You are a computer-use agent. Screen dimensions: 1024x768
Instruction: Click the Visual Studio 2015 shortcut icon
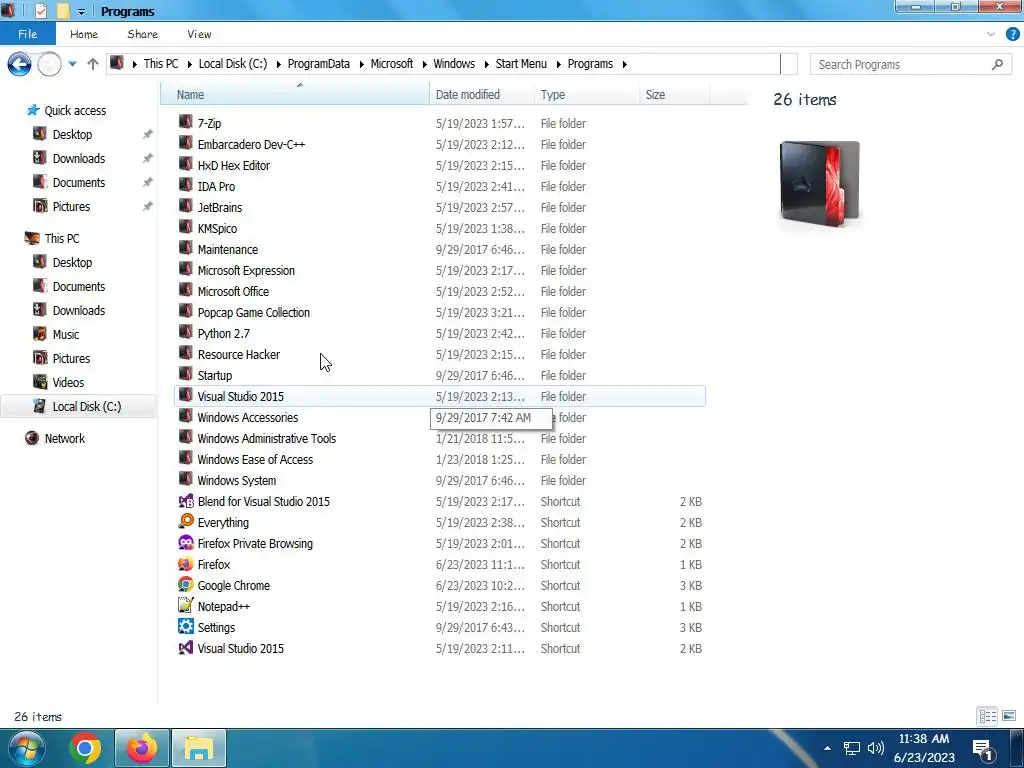pyautogui.click(x=185, y=647)
